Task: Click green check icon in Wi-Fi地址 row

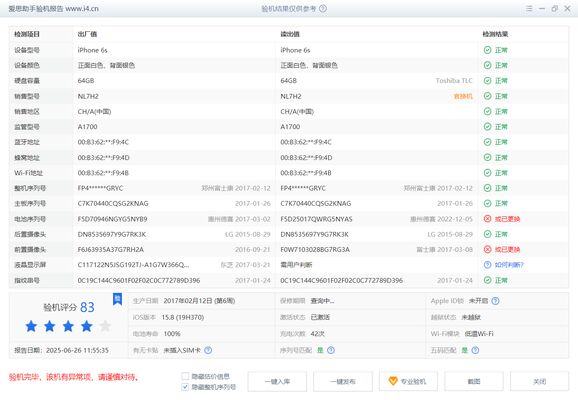Action: point(487,173)
